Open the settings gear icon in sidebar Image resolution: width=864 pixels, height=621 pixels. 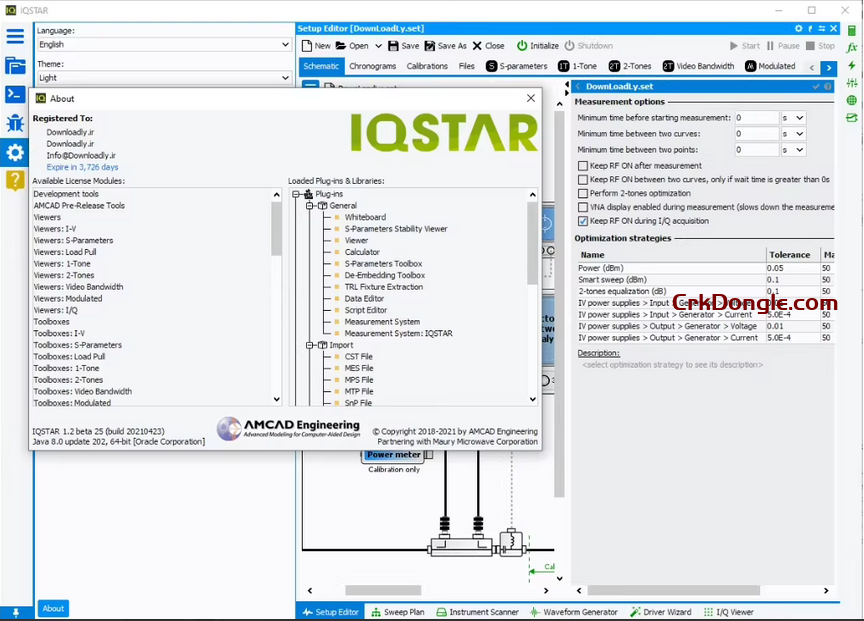click(15, 152)
